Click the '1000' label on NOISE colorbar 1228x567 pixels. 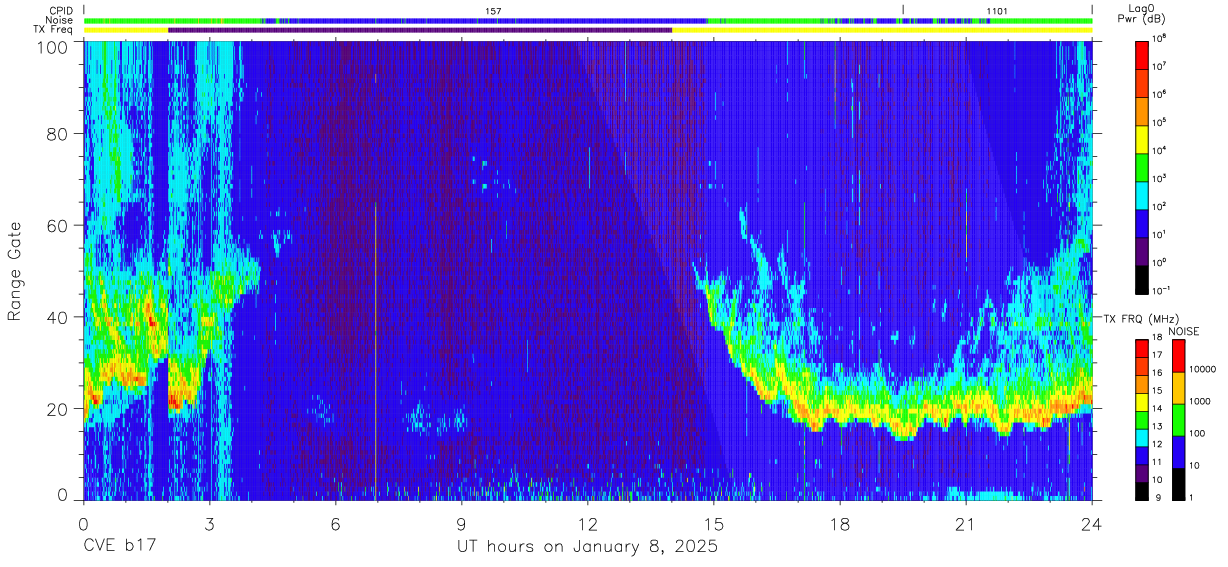click(x=1202, y=401)
